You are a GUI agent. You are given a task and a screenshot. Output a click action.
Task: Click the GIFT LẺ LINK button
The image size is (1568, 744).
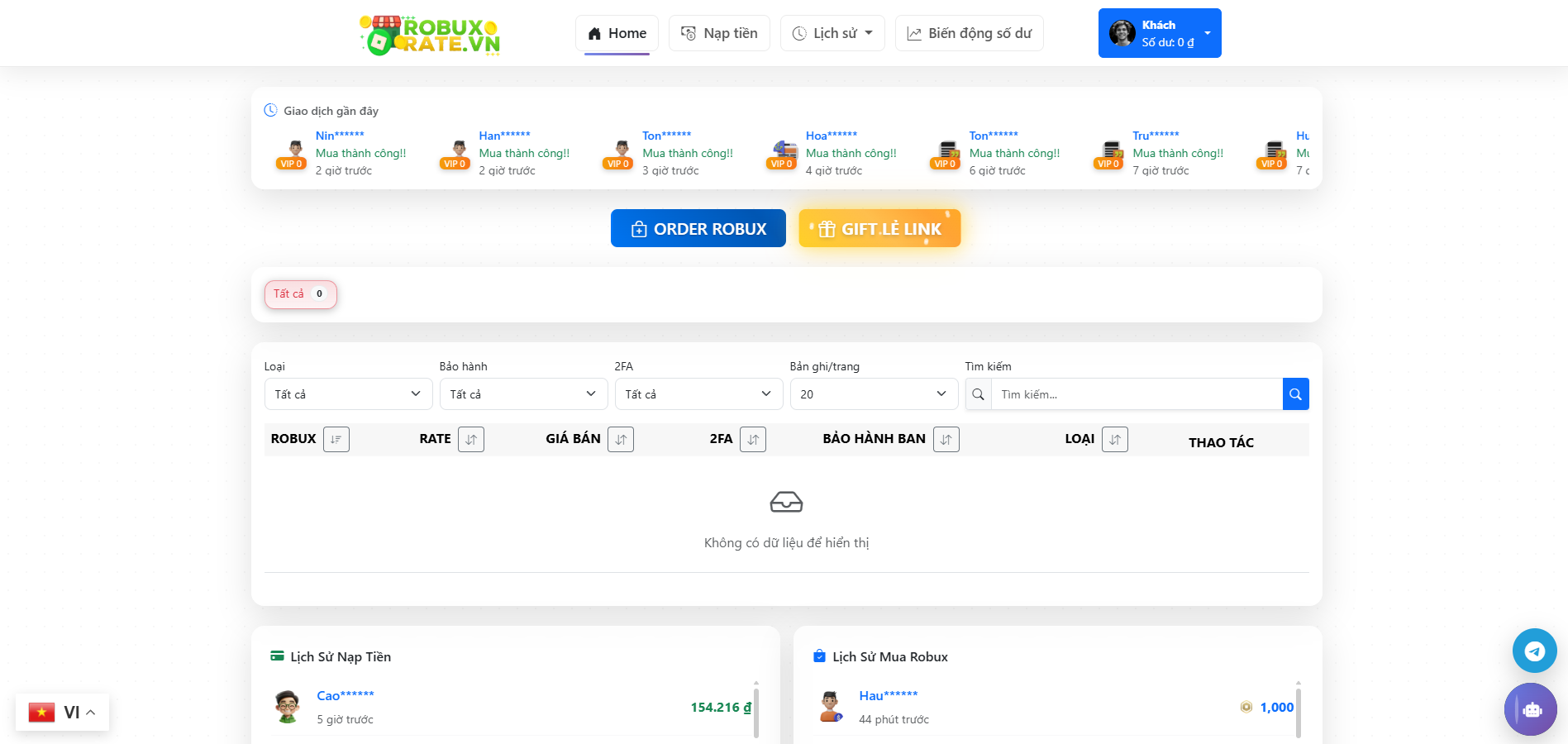point(879,229)
